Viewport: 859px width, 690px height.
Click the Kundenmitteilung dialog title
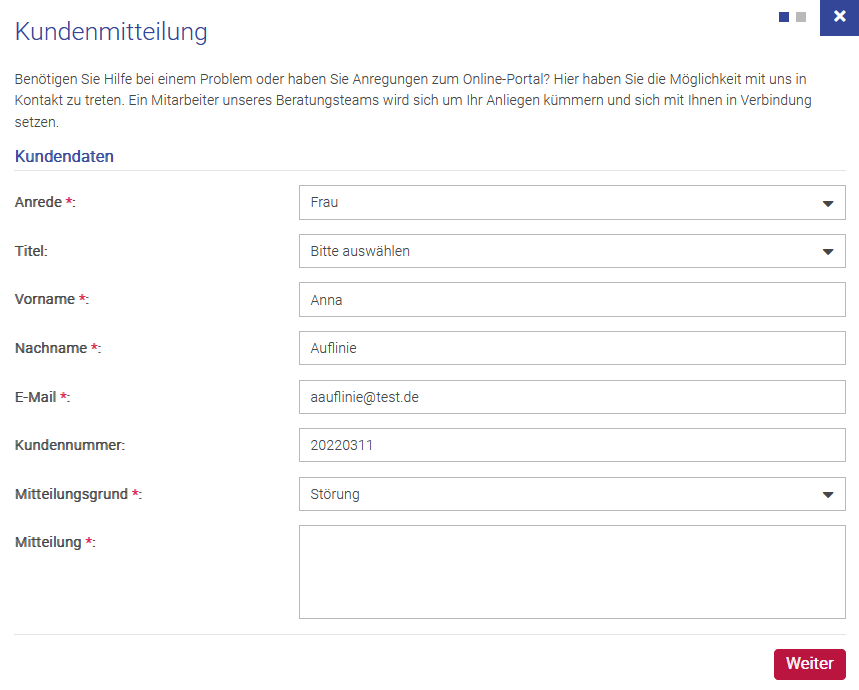pyautogui.click(x=111, y=32)
